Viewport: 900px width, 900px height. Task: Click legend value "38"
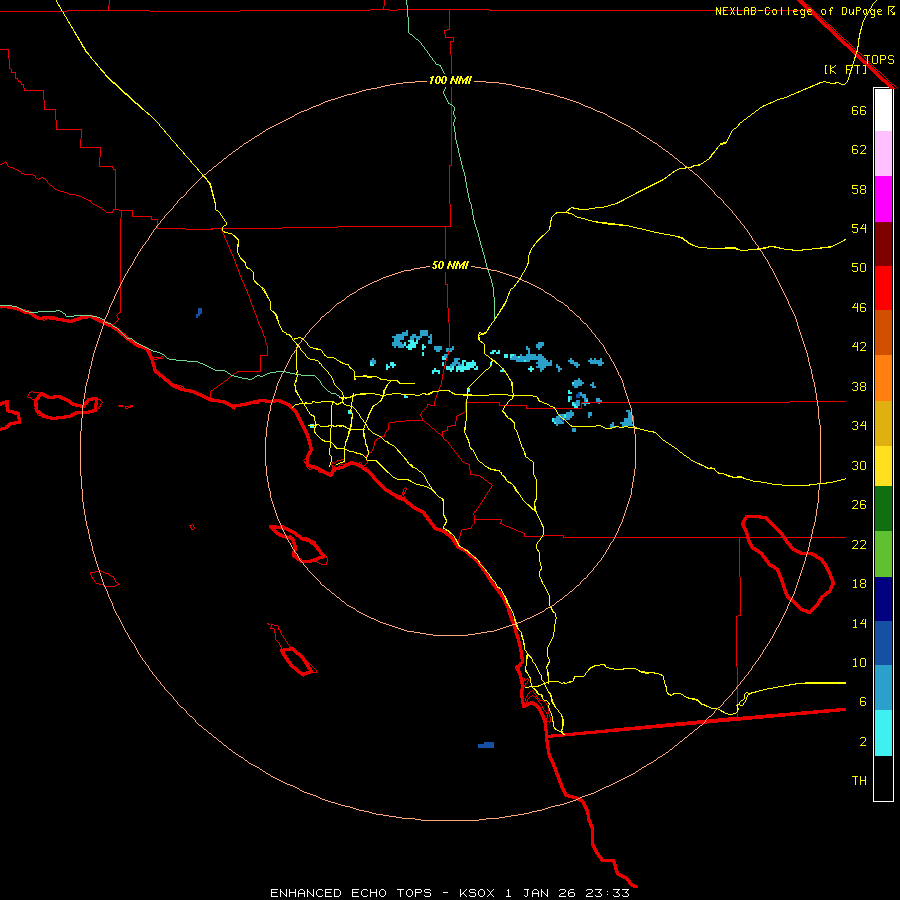859,386
